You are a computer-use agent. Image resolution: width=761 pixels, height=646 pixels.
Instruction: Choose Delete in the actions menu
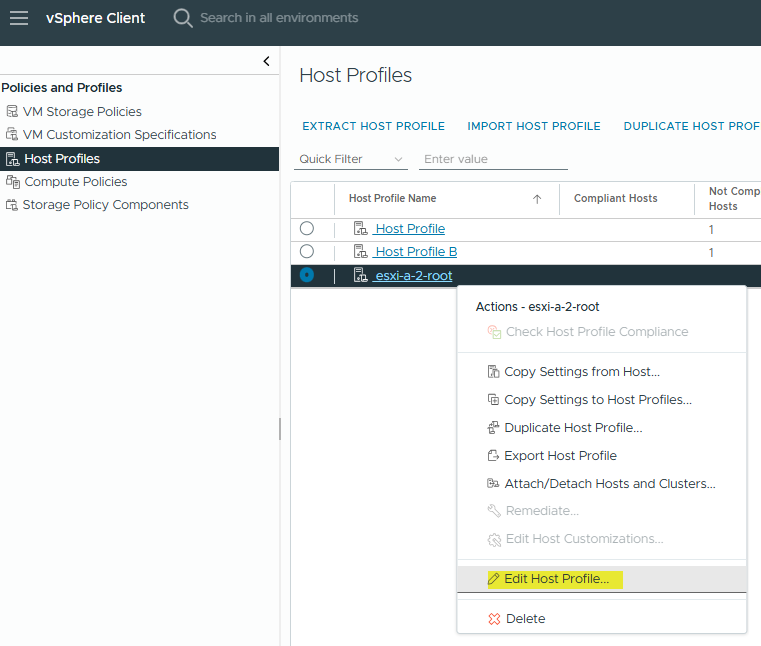tap(602, 619)
